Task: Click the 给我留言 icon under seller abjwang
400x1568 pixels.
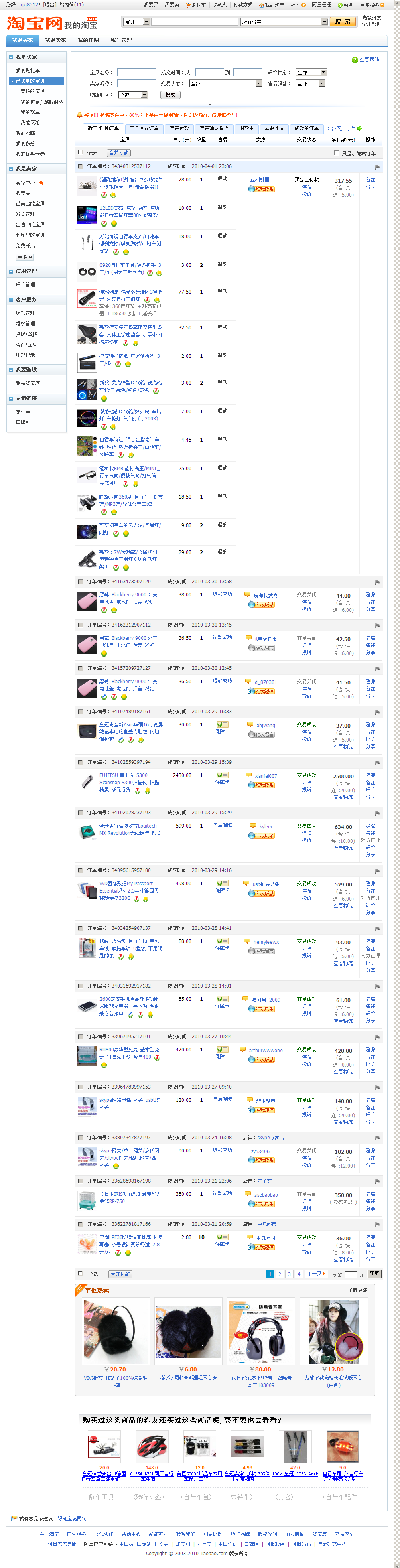Action: point(261,735)
